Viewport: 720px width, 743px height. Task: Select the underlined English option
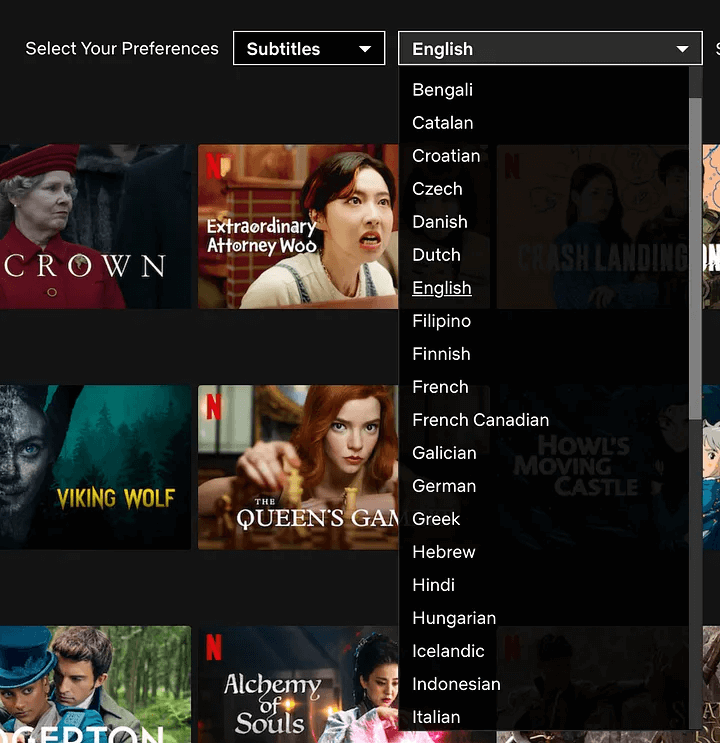[x=442, y=288]
